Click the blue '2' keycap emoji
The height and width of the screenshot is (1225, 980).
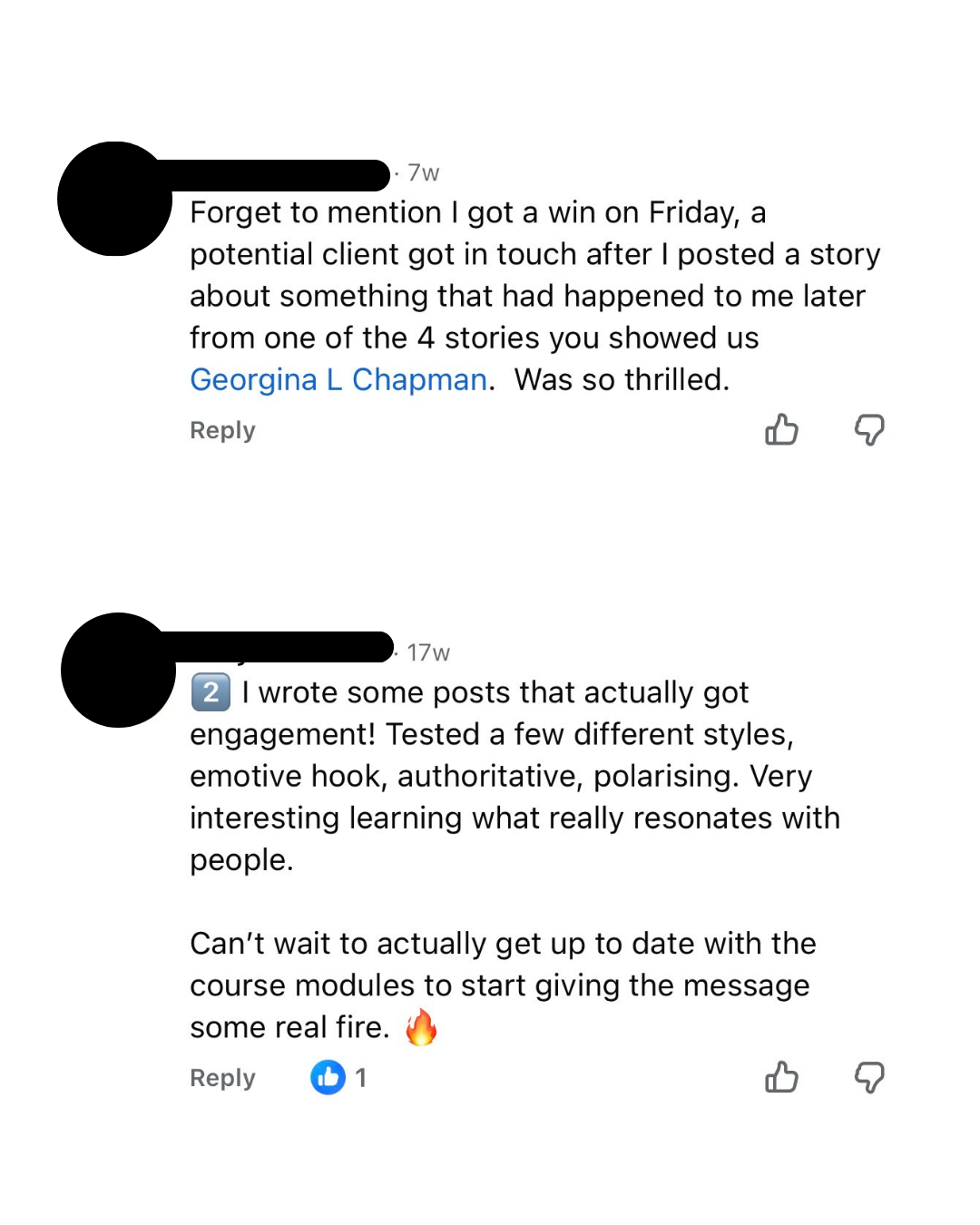pyautogui.click(x=210, y=691)
